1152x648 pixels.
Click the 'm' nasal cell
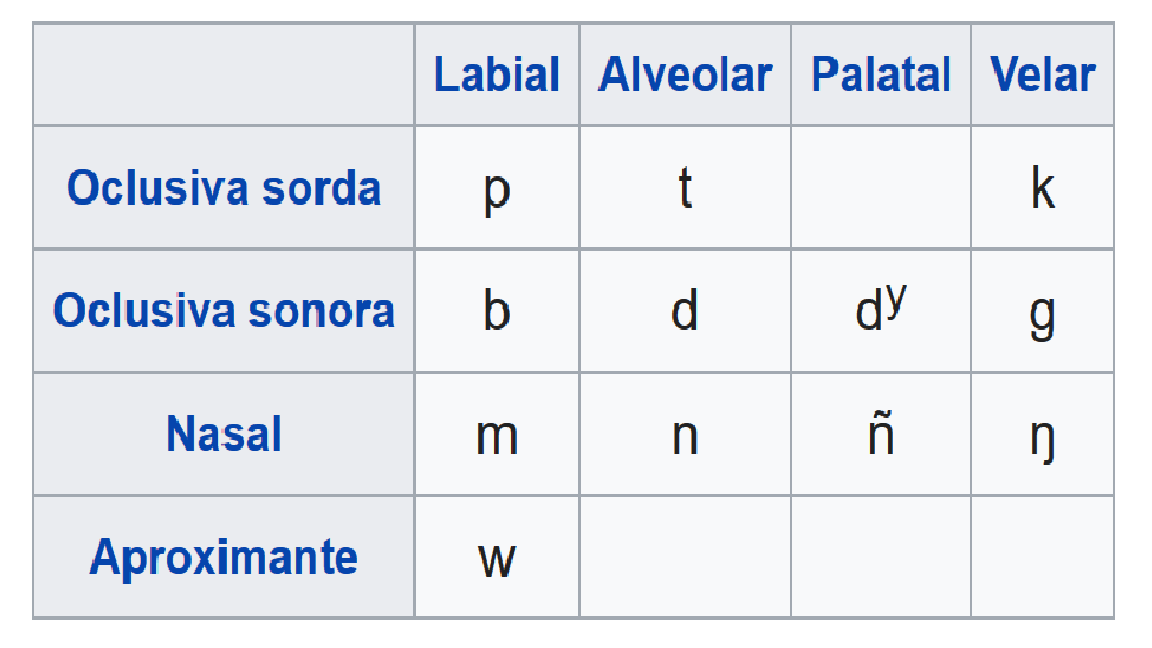tap(497, 436)
